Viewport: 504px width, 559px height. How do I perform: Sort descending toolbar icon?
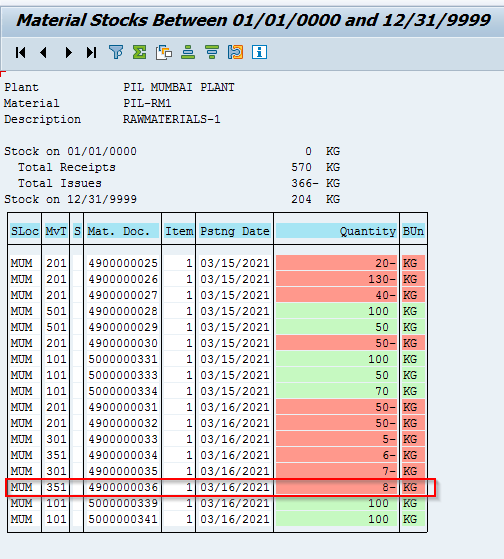[212, 52]
